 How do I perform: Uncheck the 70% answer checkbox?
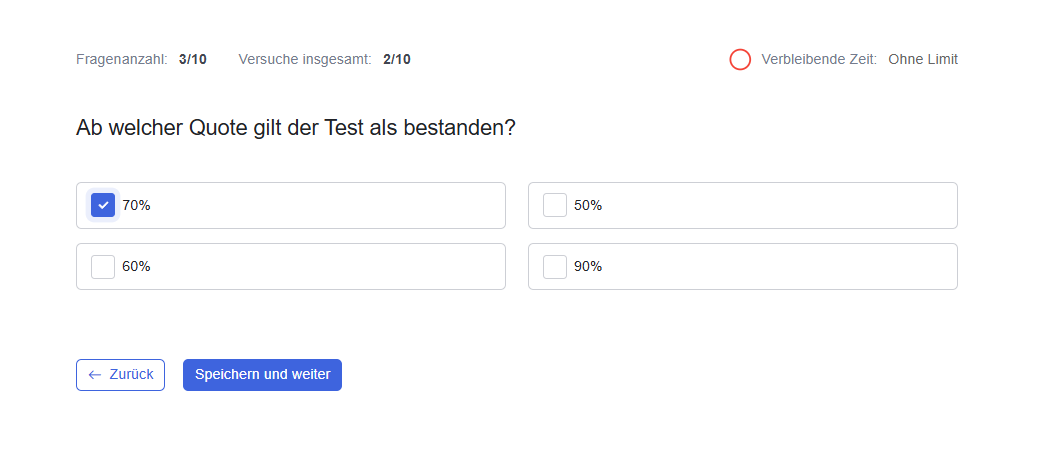(x=103, y=205)
